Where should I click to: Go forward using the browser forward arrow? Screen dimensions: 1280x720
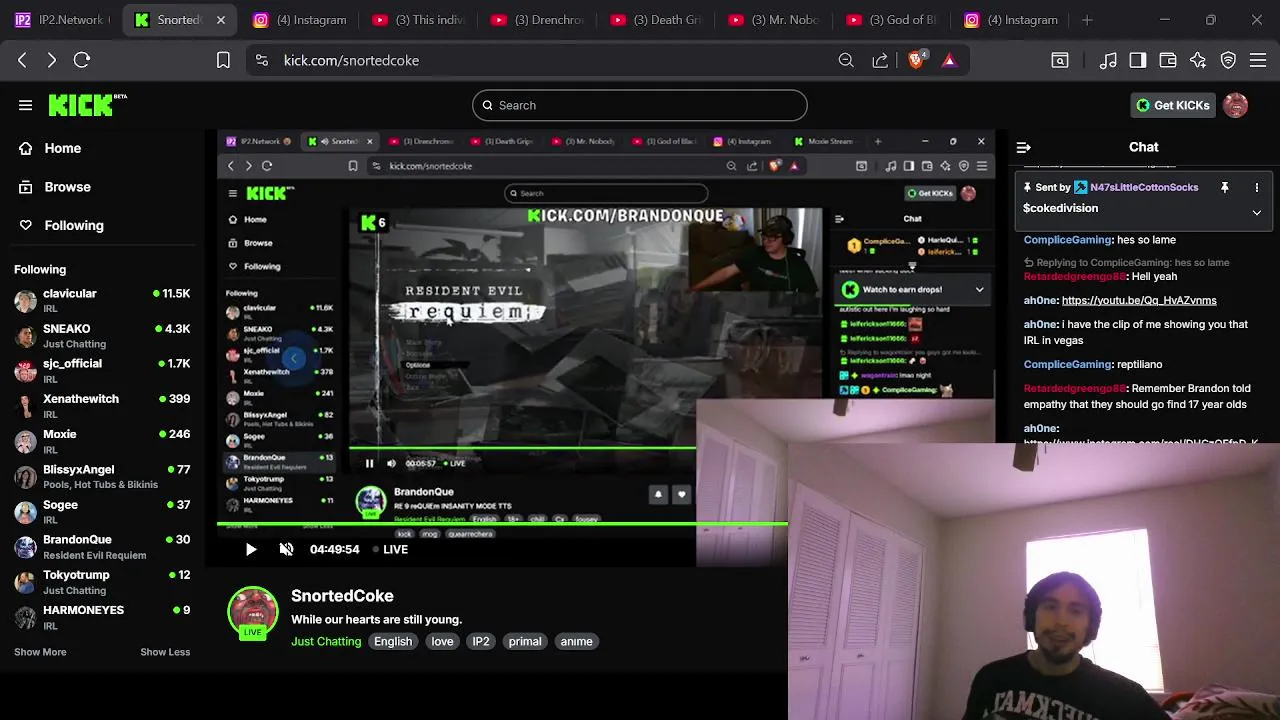(x=52, y=60)
